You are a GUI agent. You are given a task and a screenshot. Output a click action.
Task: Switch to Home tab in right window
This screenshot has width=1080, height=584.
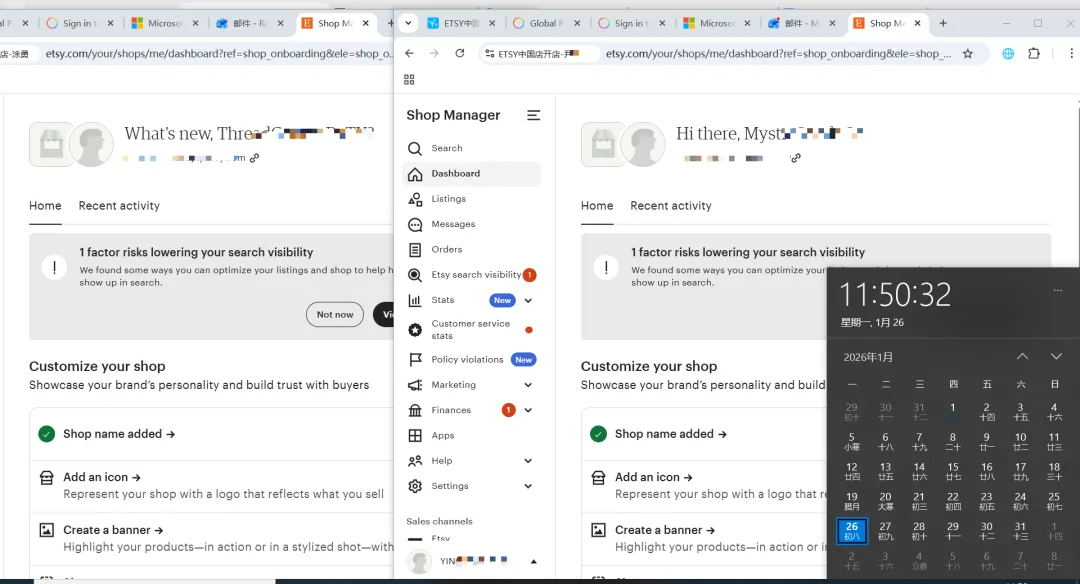596,206
